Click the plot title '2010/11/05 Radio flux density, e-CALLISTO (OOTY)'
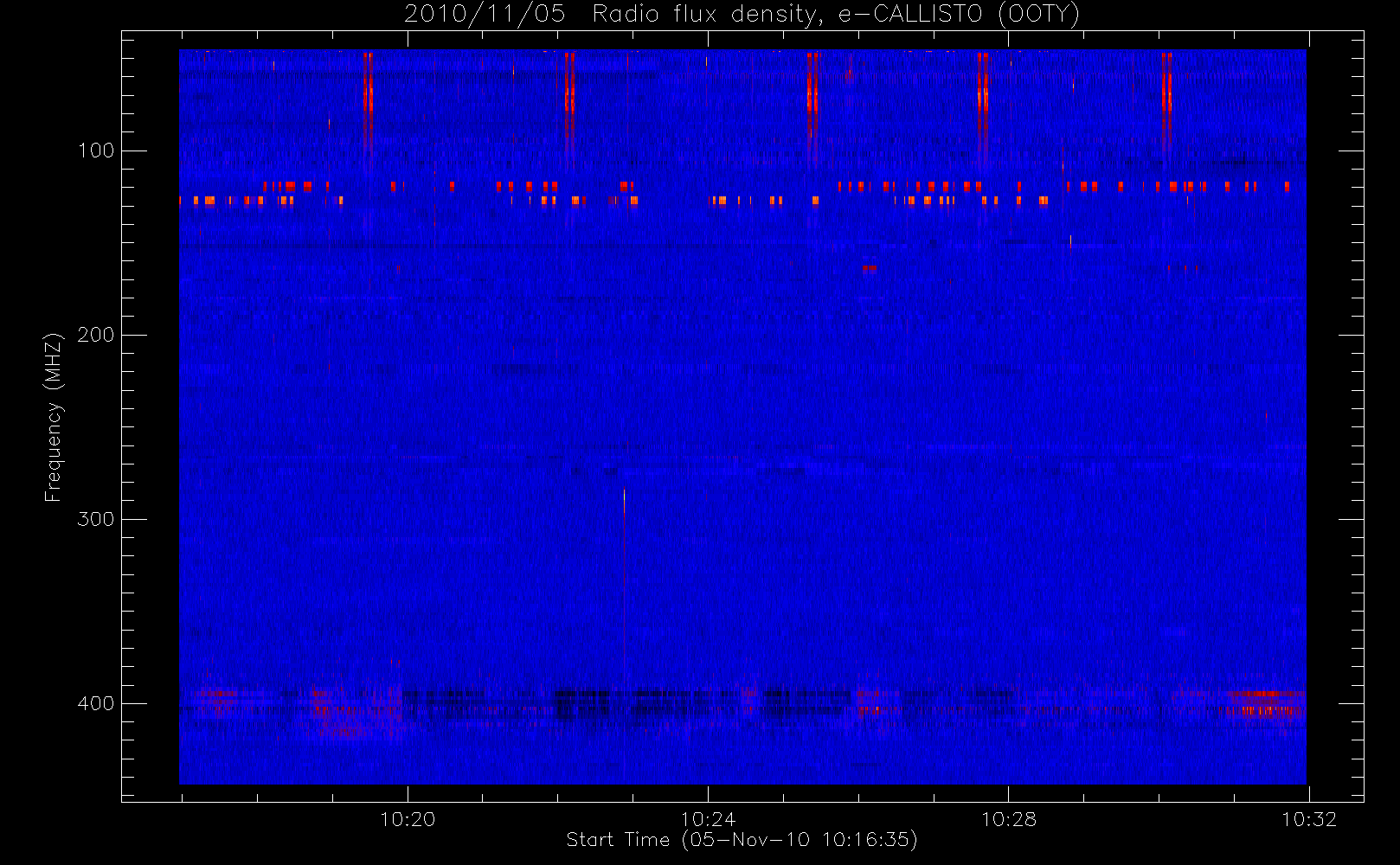The image size is (1400, 865). [x=742, y=15]
